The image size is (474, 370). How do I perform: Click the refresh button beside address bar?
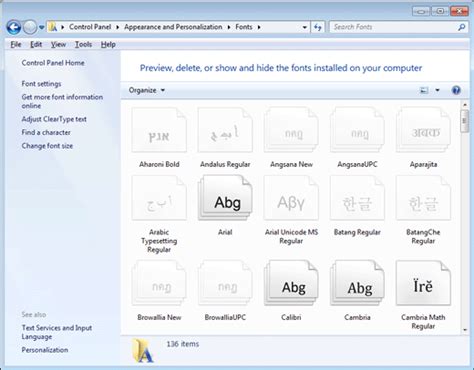tap(318, 27)
